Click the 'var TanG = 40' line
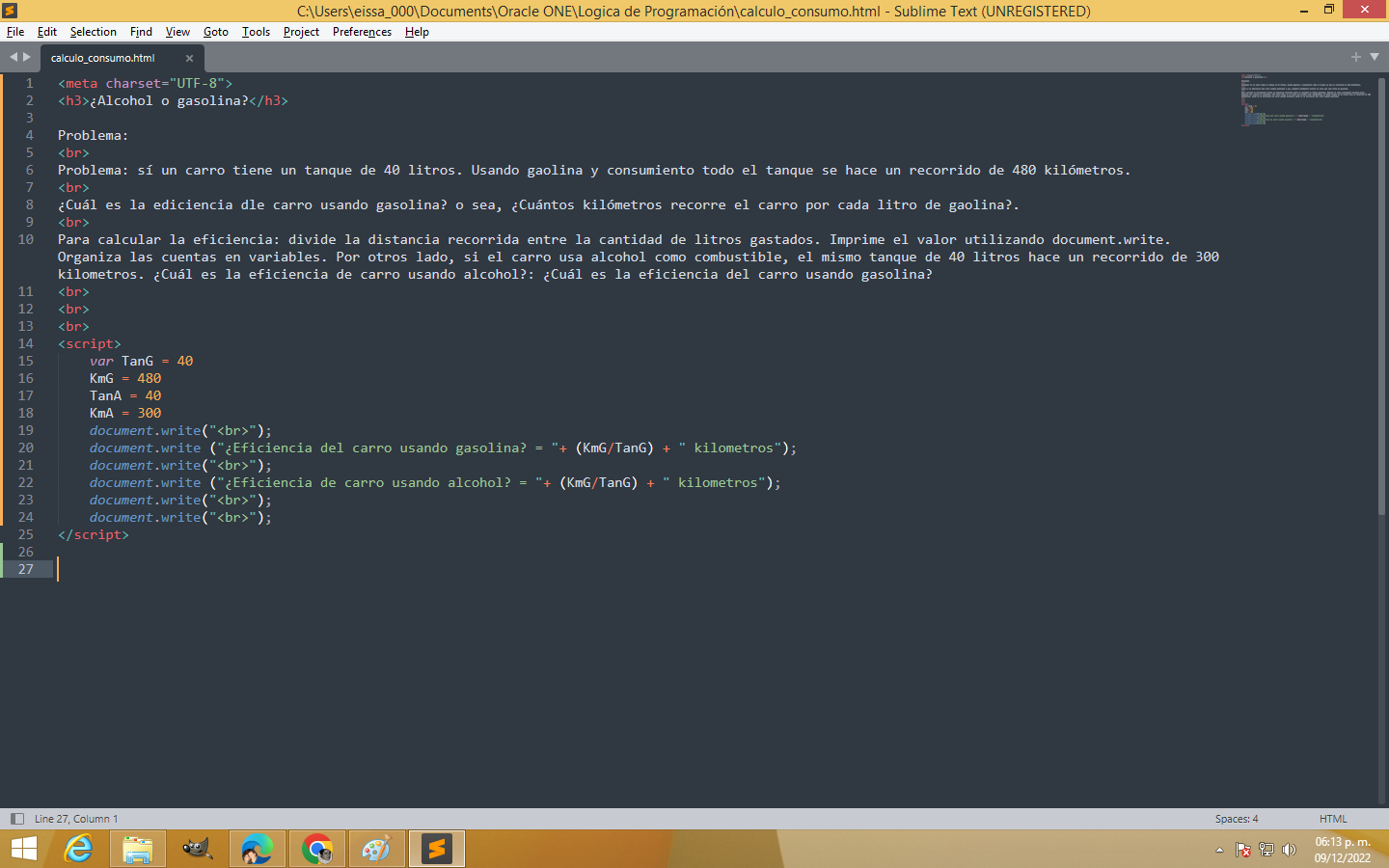This screenshot has height=868, width=1389. (141, 361)
